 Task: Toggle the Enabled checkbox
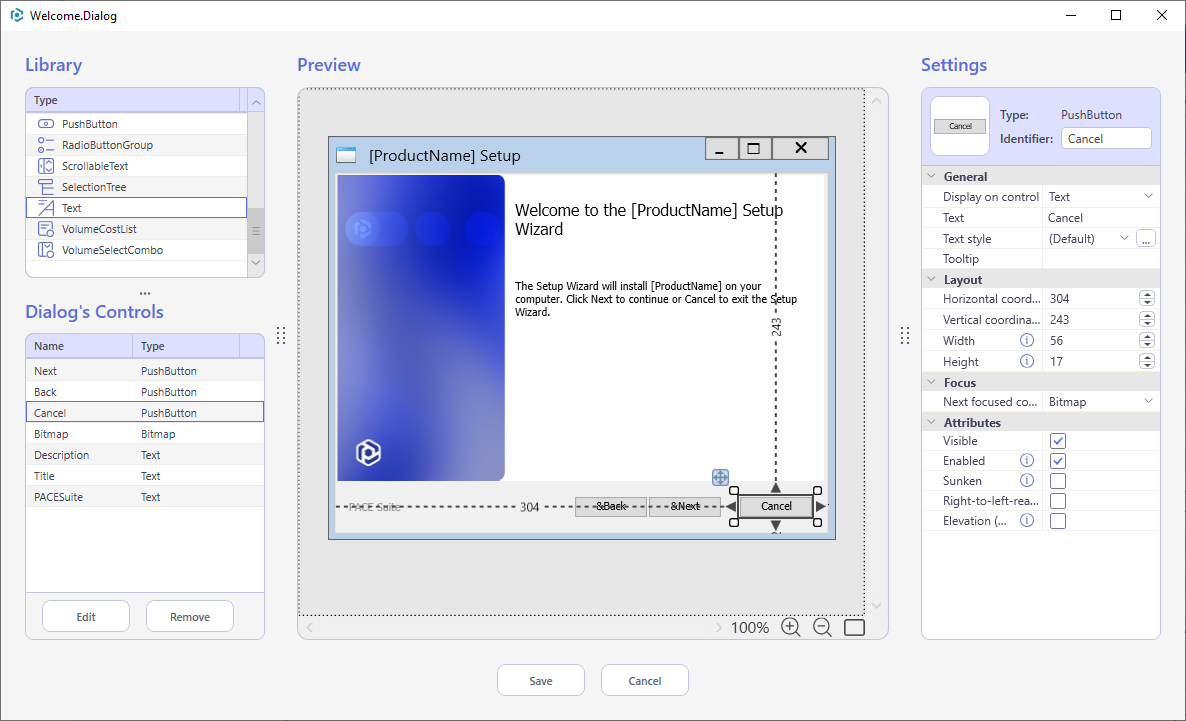1057,461
